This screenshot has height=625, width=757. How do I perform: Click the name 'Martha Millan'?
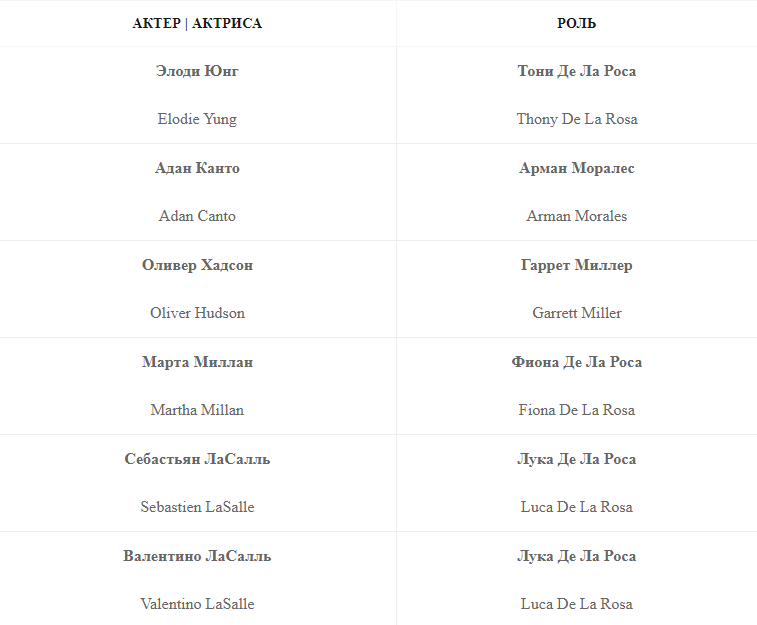[197, 410]
